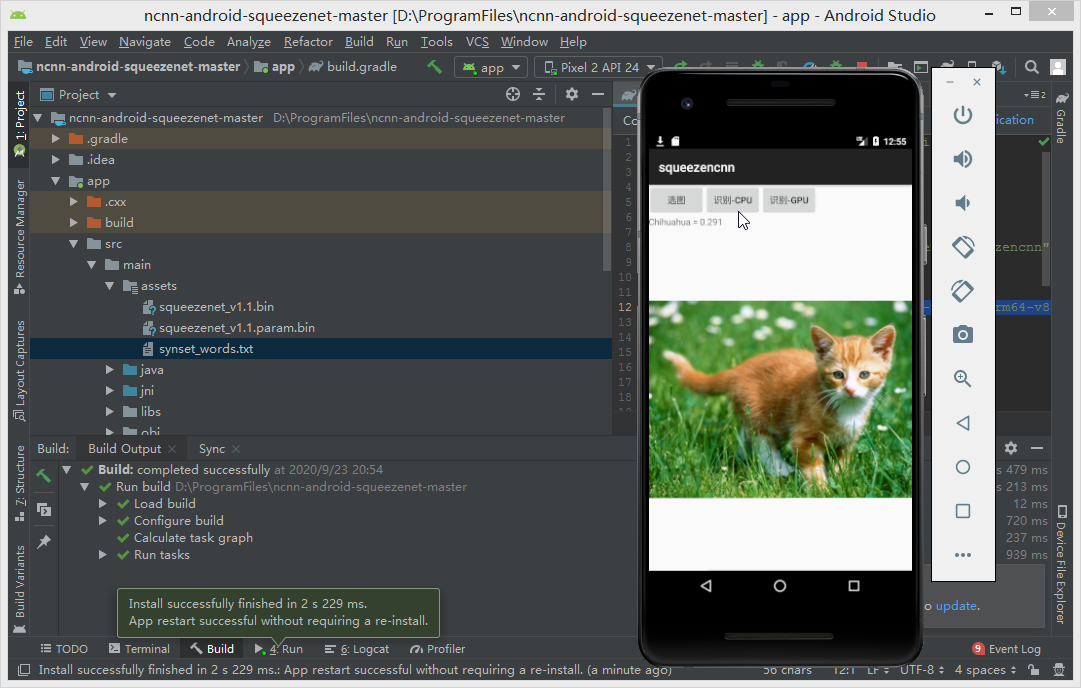Toggle Structure side tab

tap(20, 483)
